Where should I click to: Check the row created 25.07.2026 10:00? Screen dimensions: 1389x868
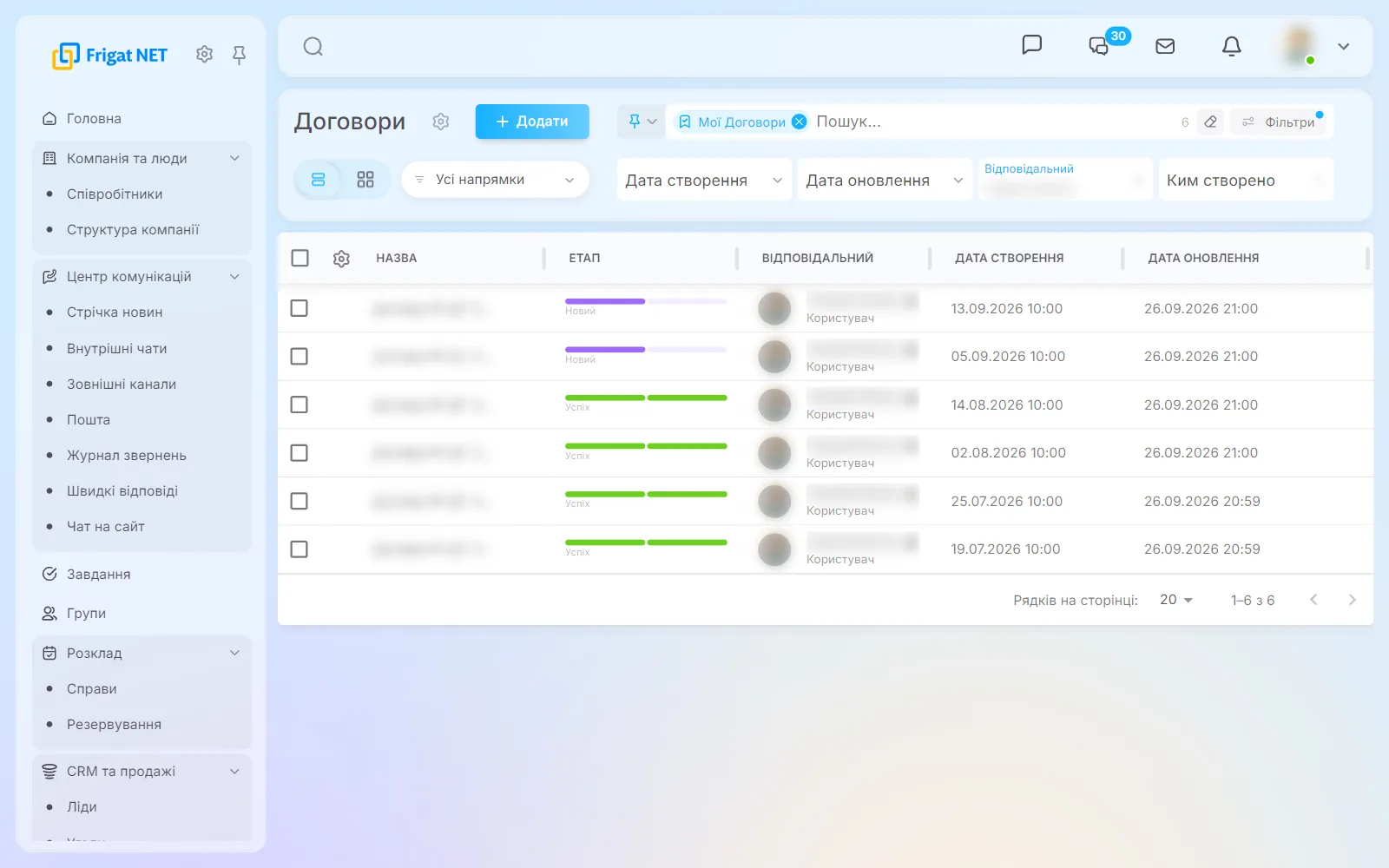tap(299, 501)
